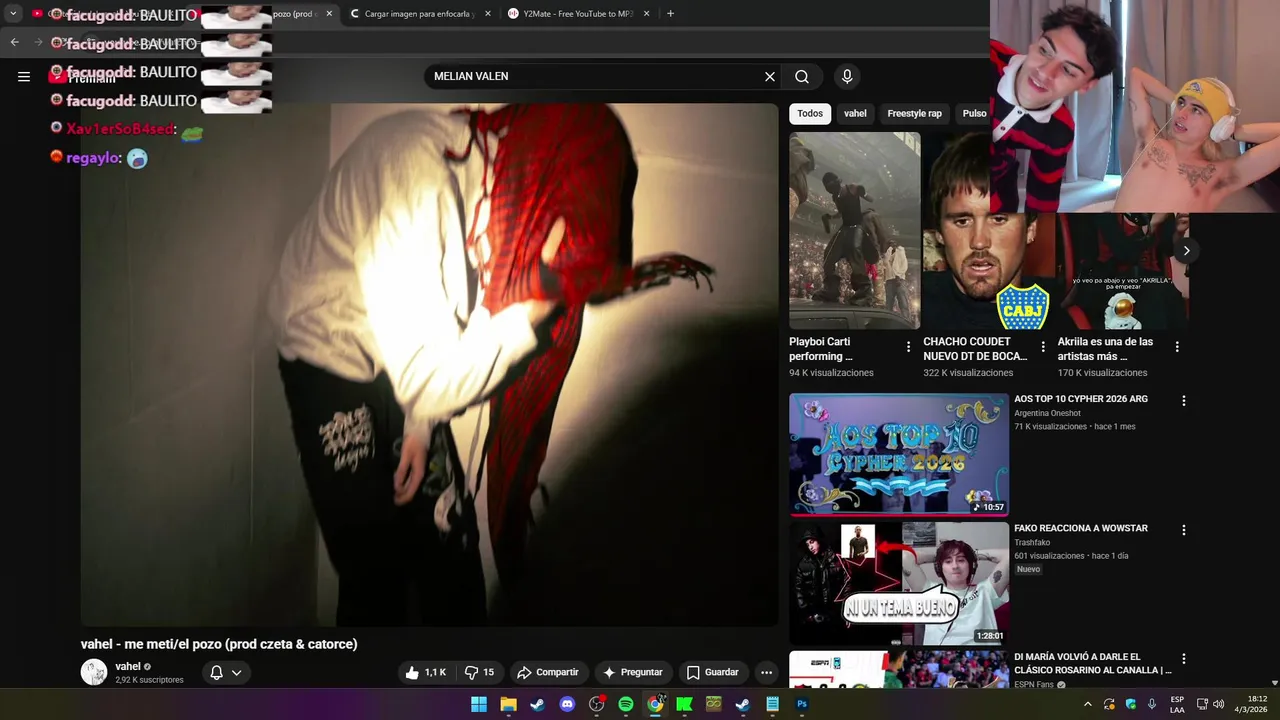Dislike the vahel video
Screen dimensions: 1280x720
[x=480, y=673]
